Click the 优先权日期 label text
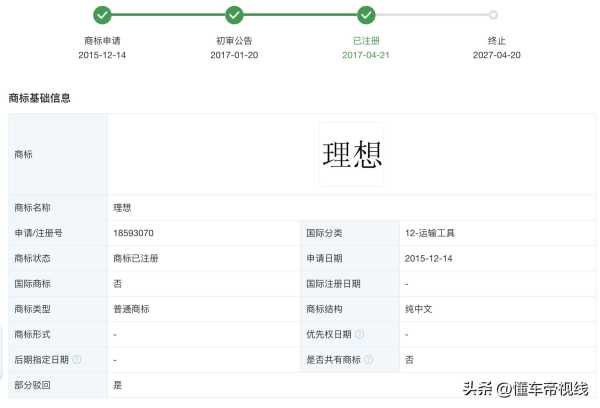The width and height of the screenshot is (600, 408). [329, 334]
